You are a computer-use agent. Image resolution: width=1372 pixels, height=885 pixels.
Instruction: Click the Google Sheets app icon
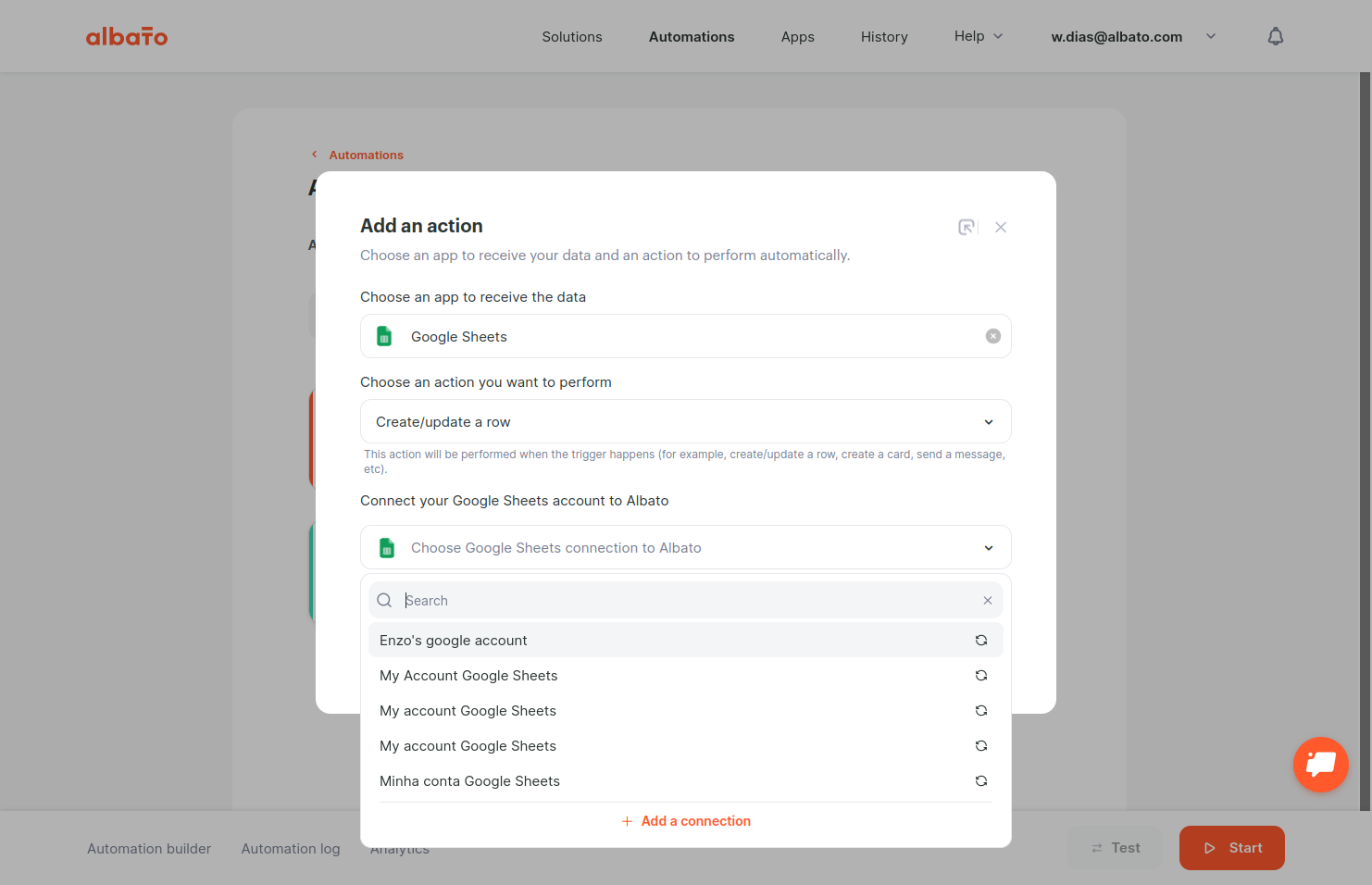click(384, 336)
